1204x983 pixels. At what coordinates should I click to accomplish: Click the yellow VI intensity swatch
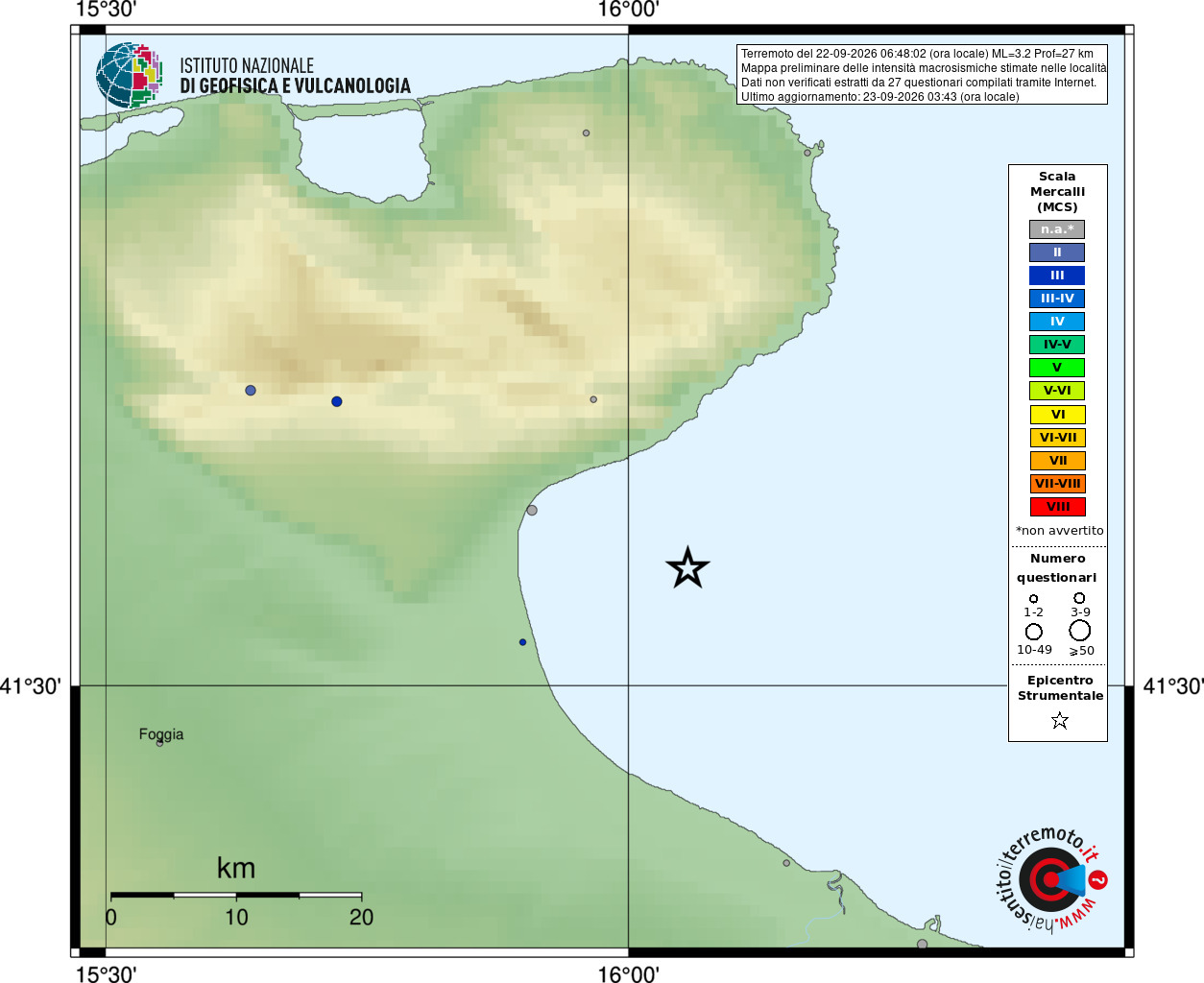pyautogui.click(x=1057, y=415)
